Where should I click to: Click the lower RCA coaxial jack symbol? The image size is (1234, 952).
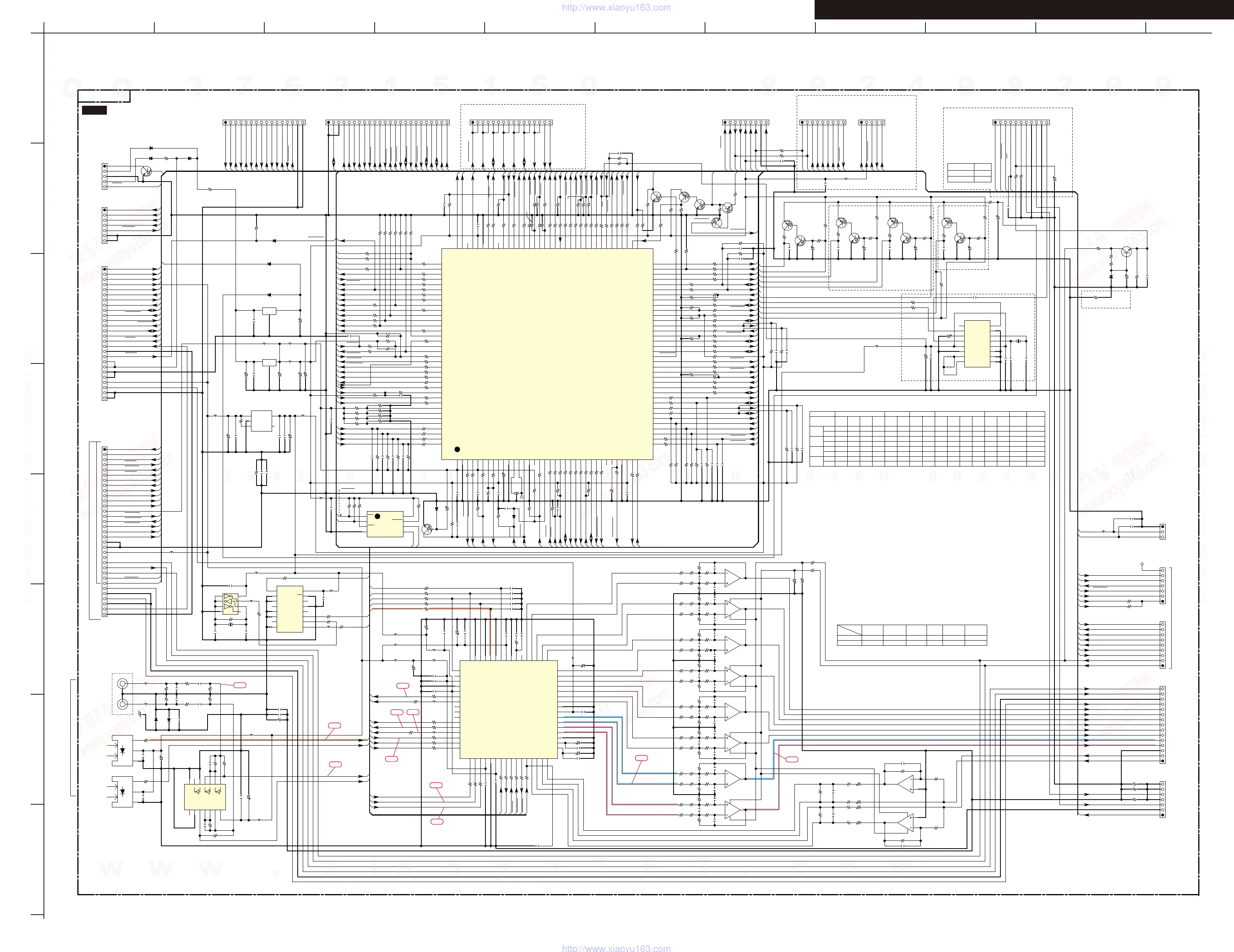(122, 704)
